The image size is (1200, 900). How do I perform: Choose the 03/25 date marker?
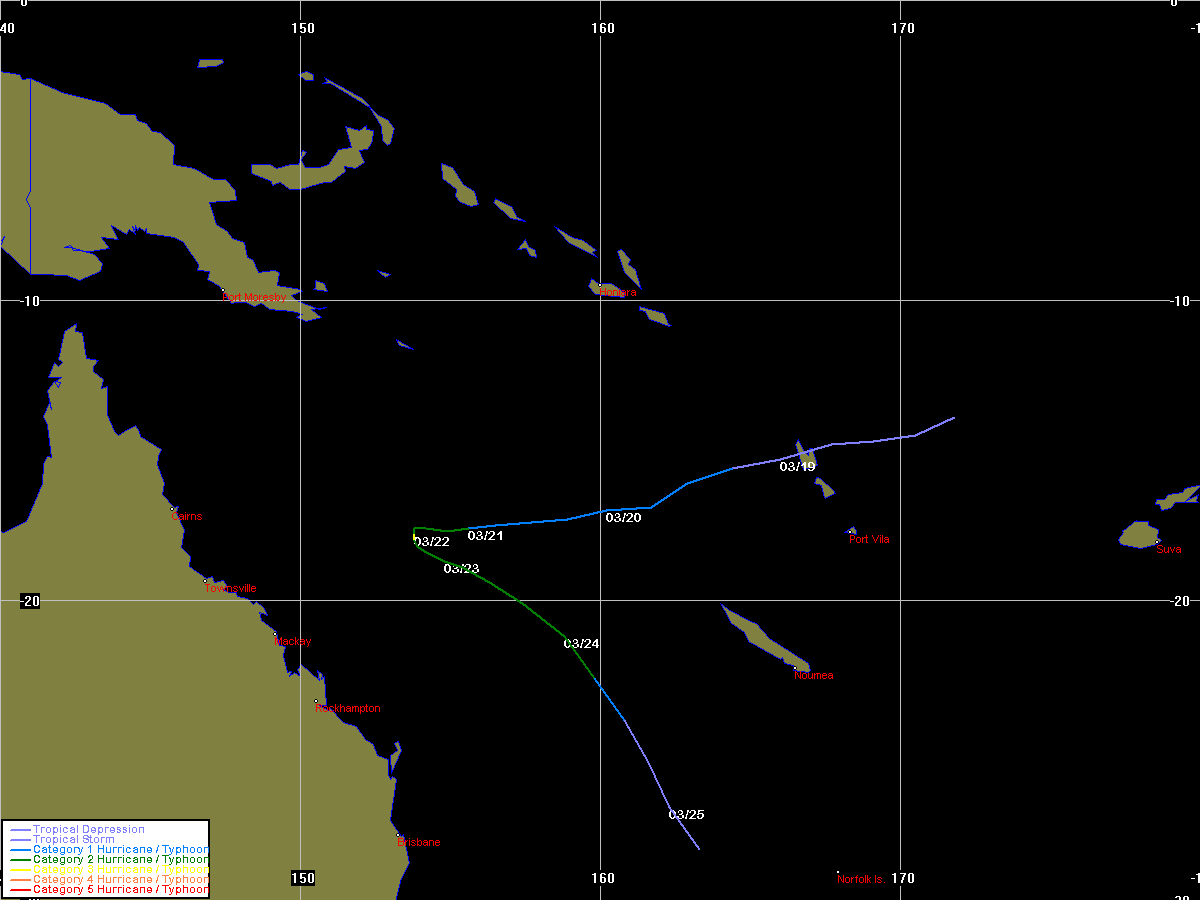[x=686, y=815]
